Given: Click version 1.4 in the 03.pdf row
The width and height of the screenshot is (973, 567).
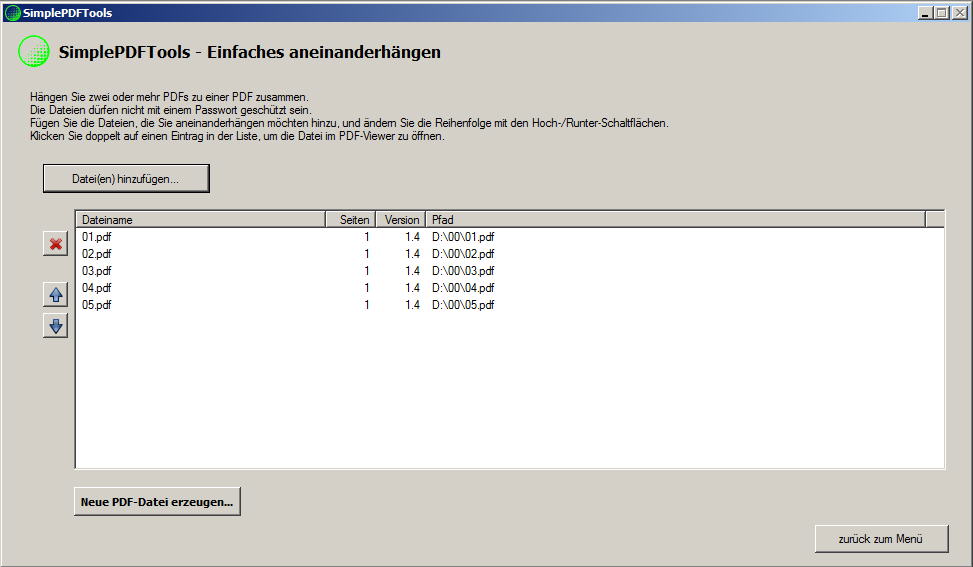Looking at the screenshot, I should pos(413,271).
